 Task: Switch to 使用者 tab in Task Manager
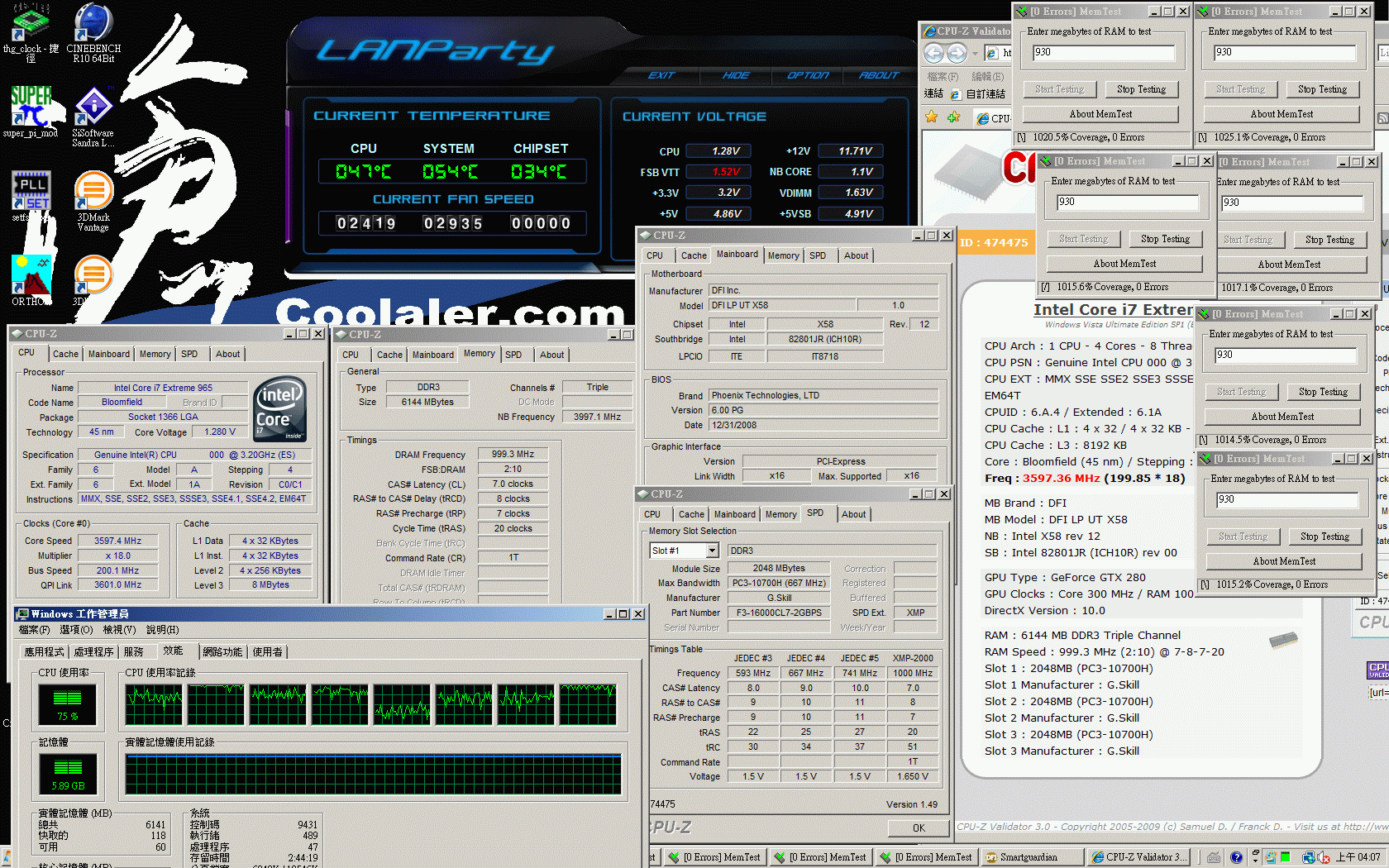click(x=267, y=652)
